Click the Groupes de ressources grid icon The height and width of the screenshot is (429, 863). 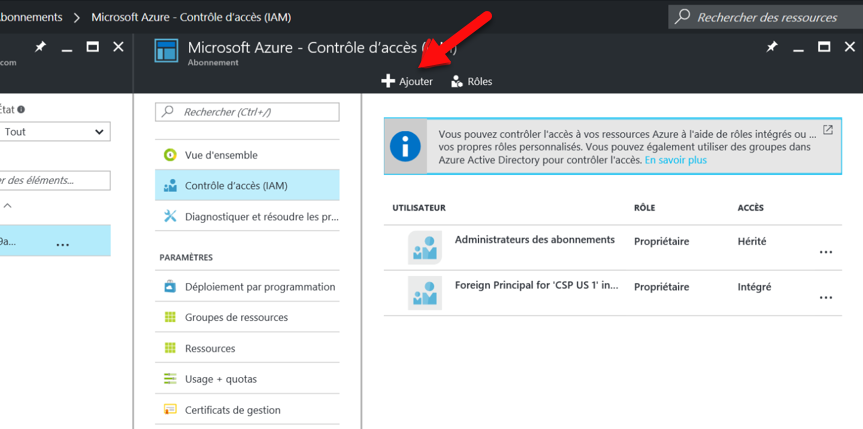pyautogui.click(x=170, y=317)
